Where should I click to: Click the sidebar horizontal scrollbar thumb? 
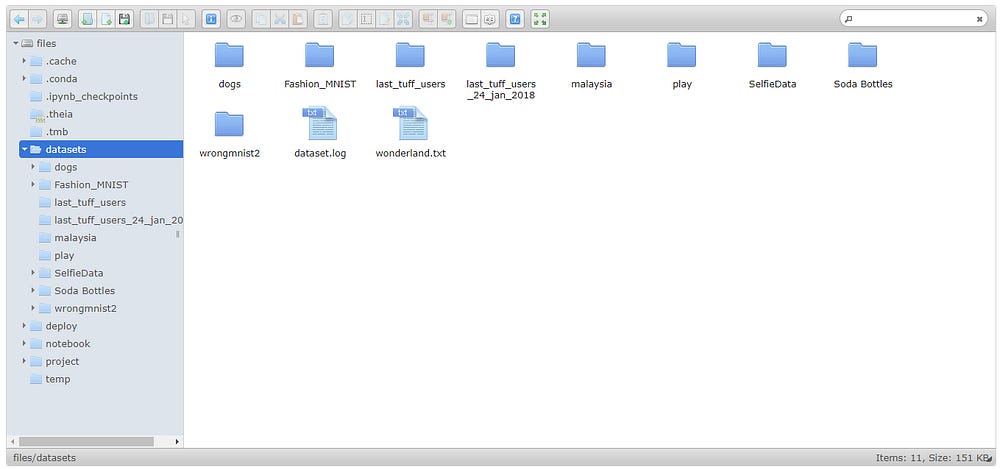[x=86, y=442]
